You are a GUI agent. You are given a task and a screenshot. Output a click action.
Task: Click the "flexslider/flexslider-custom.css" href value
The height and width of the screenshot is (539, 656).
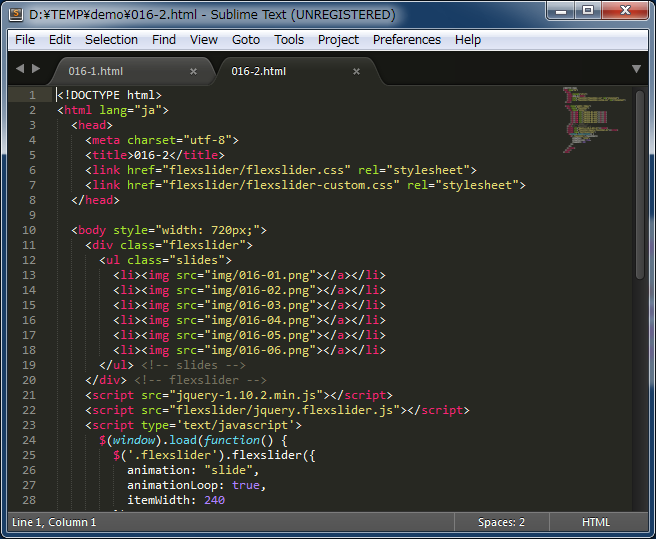click(281, 185)
